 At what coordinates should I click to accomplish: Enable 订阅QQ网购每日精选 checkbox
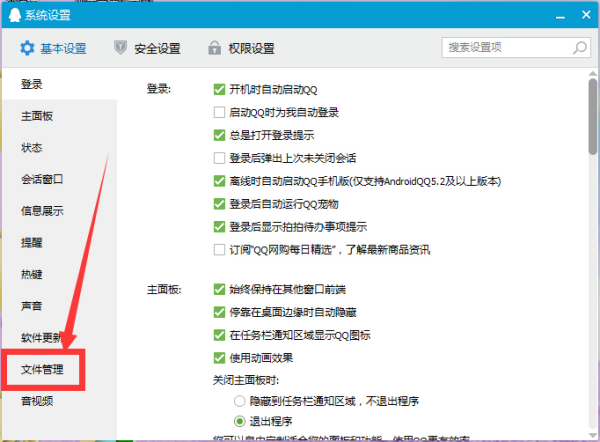pos(219,250)
